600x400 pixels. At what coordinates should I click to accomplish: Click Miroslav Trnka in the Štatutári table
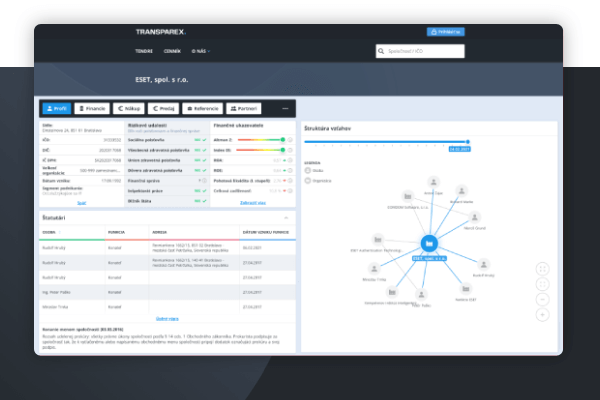(55, 307)
